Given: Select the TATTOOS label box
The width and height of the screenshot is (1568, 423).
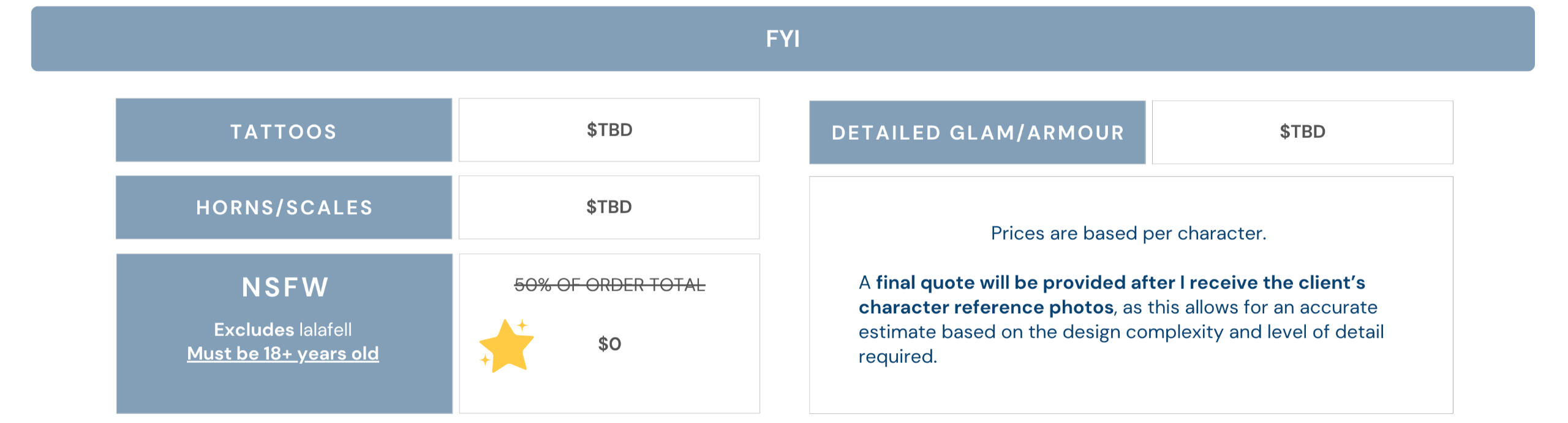Looking at the screenshot, I should tap(284, 130).
